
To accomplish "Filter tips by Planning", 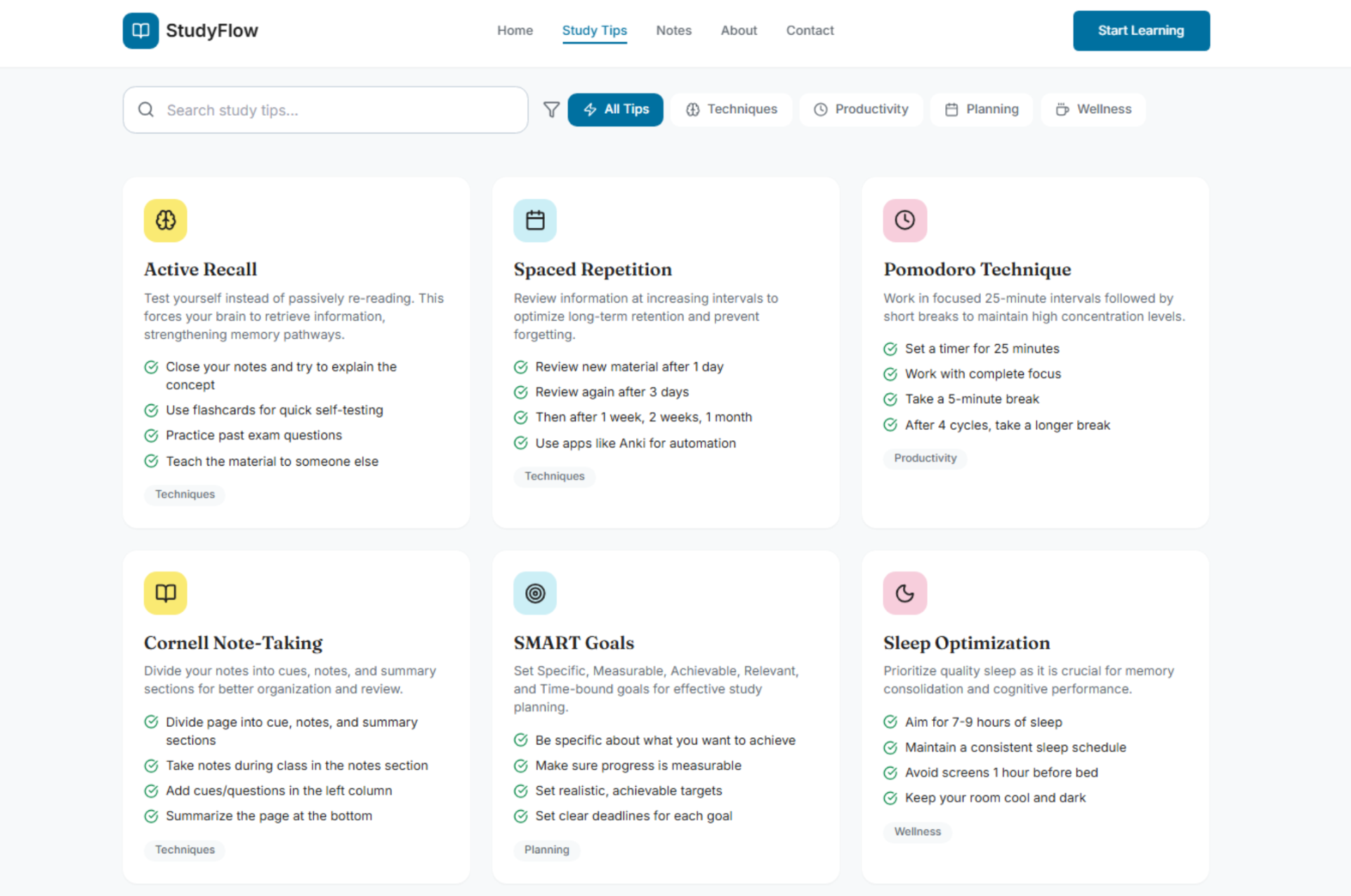I will (982, 110).
